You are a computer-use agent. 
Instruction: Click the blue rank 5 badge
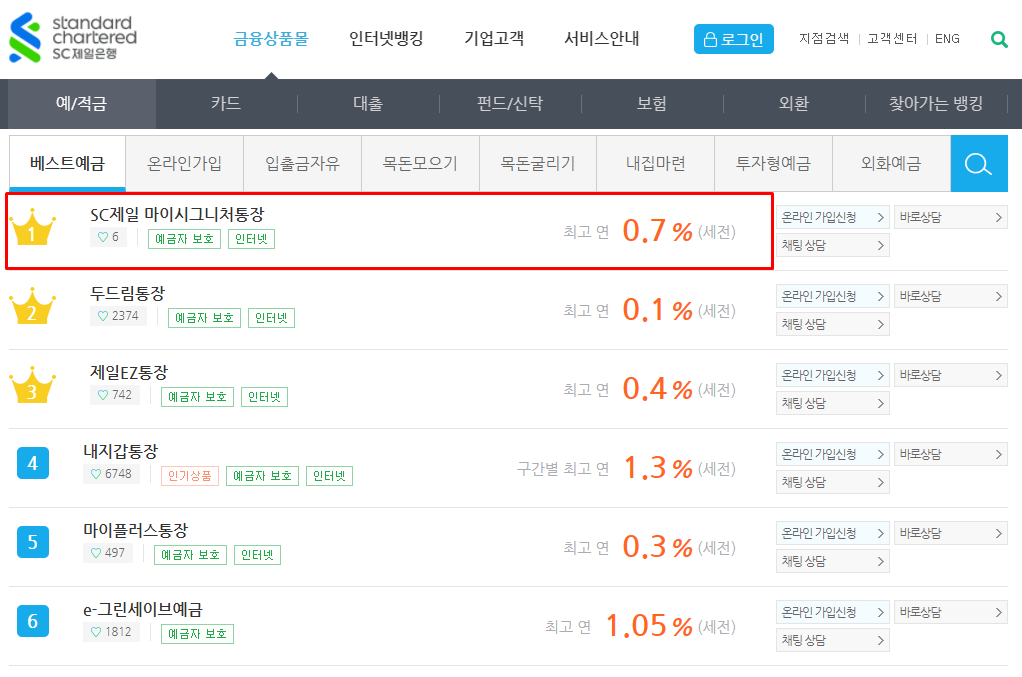click(33, 542)
